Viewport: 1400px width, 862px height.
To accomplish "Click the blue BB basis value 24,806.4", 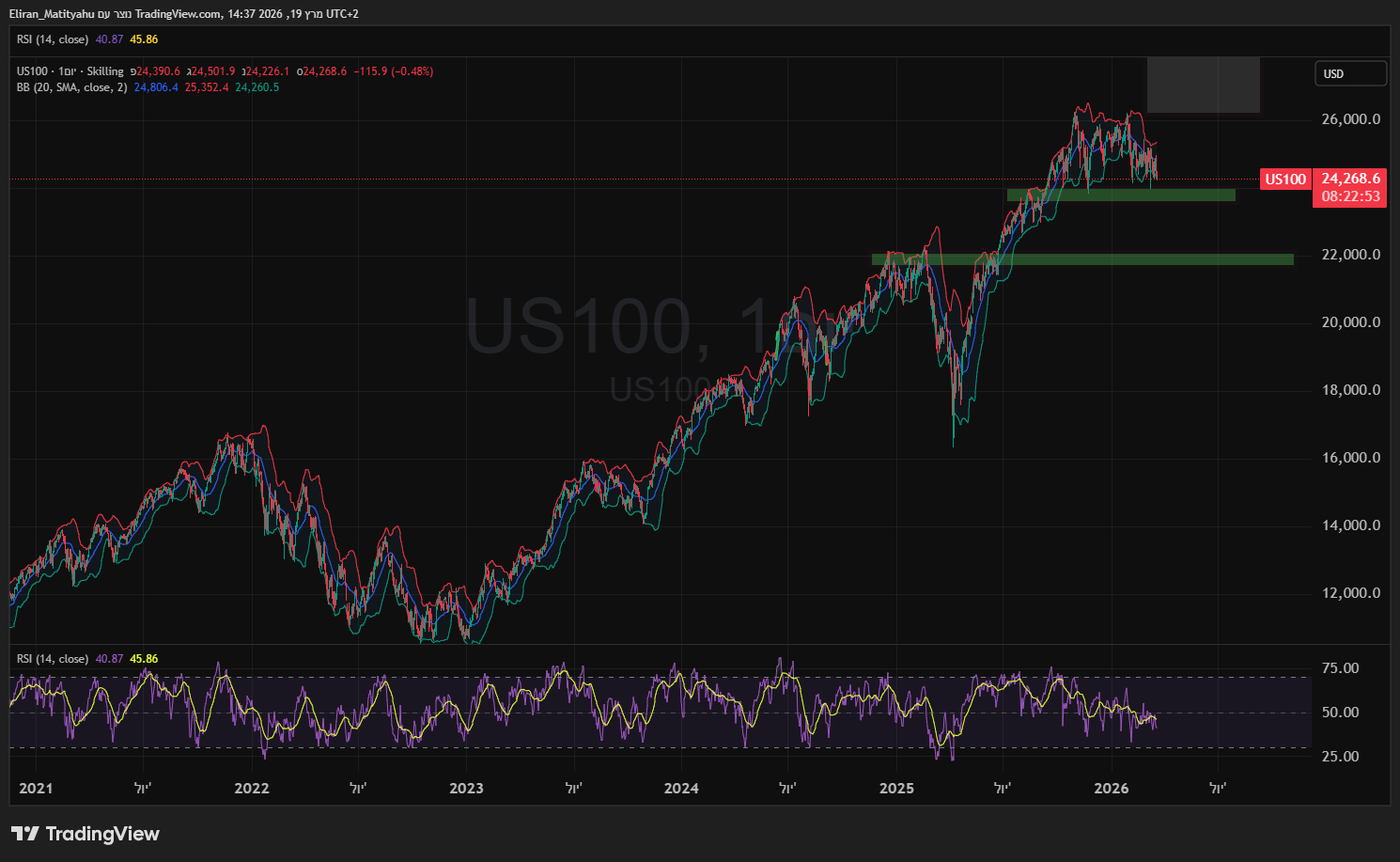I will coord(156,87).
